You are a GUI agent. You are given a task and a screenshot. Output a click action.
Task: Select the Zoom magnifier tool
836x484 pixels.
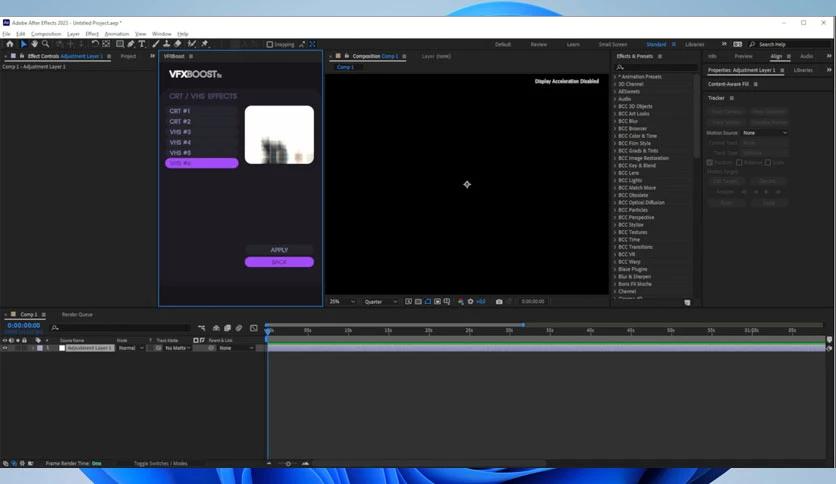coord(45,44)
